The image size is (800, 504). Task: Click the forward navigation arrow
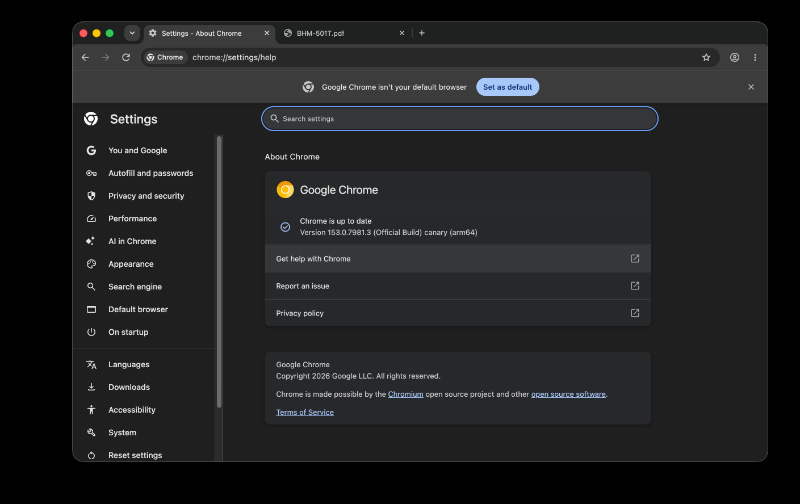tap(106, 58)
